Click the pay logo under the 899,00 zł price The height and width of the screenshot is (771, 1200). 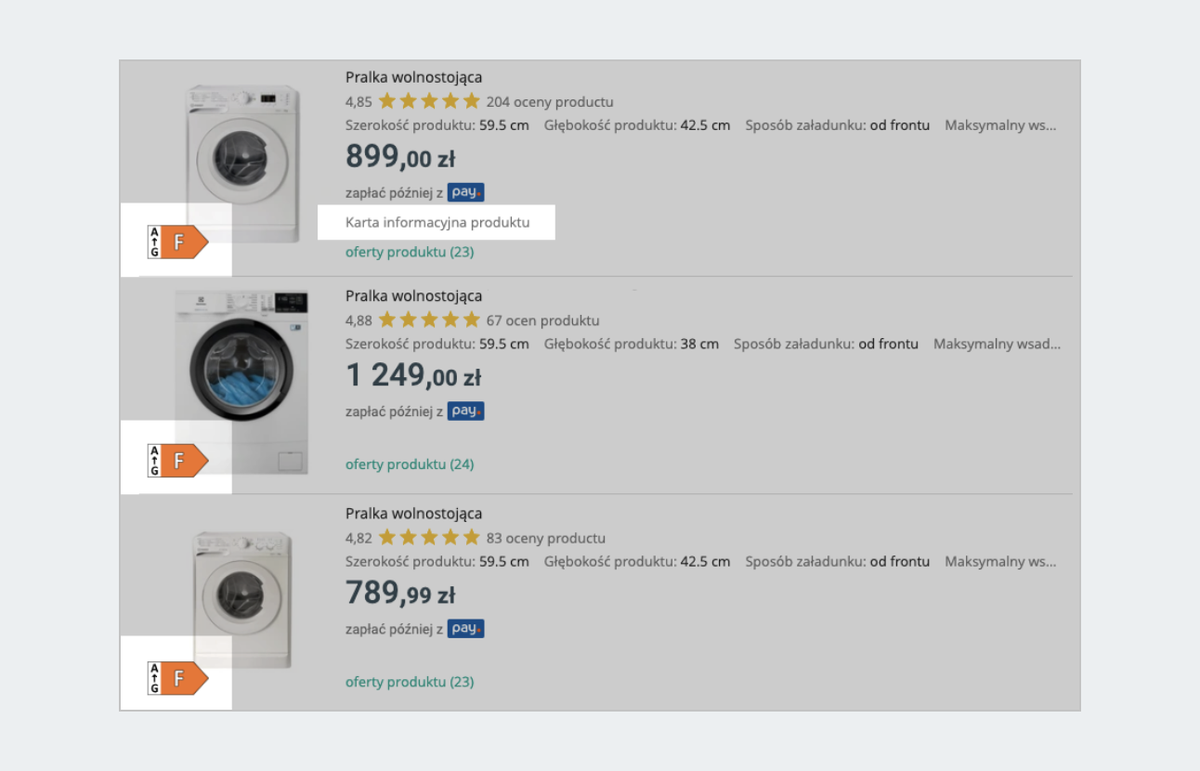[x=466, y=193]
